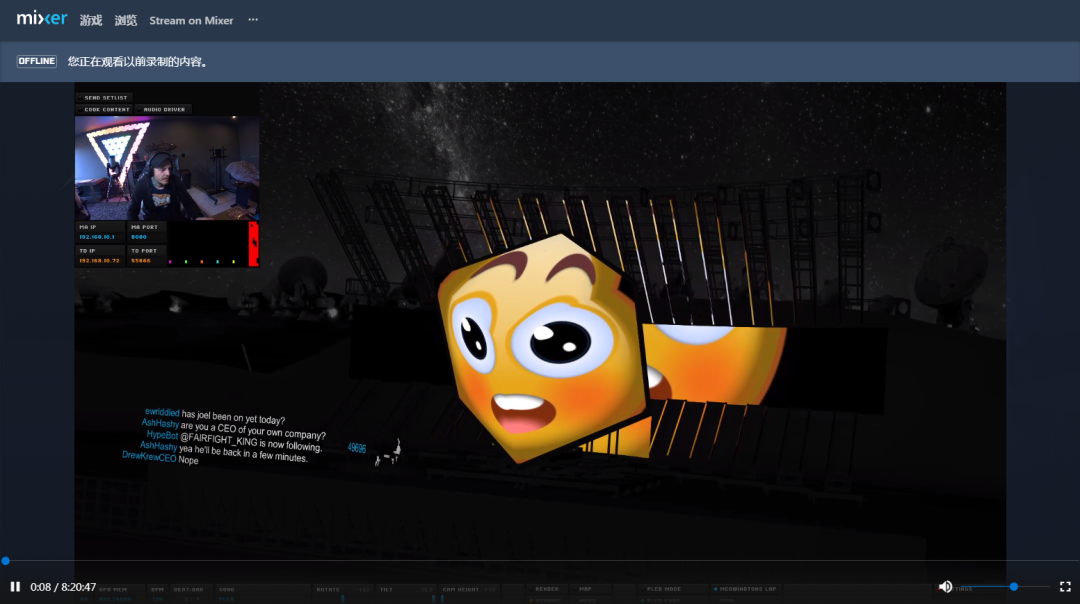Click the Stream on Mixer link
The height and width of the screenshot is (604, 1080).
coord(191,21)
